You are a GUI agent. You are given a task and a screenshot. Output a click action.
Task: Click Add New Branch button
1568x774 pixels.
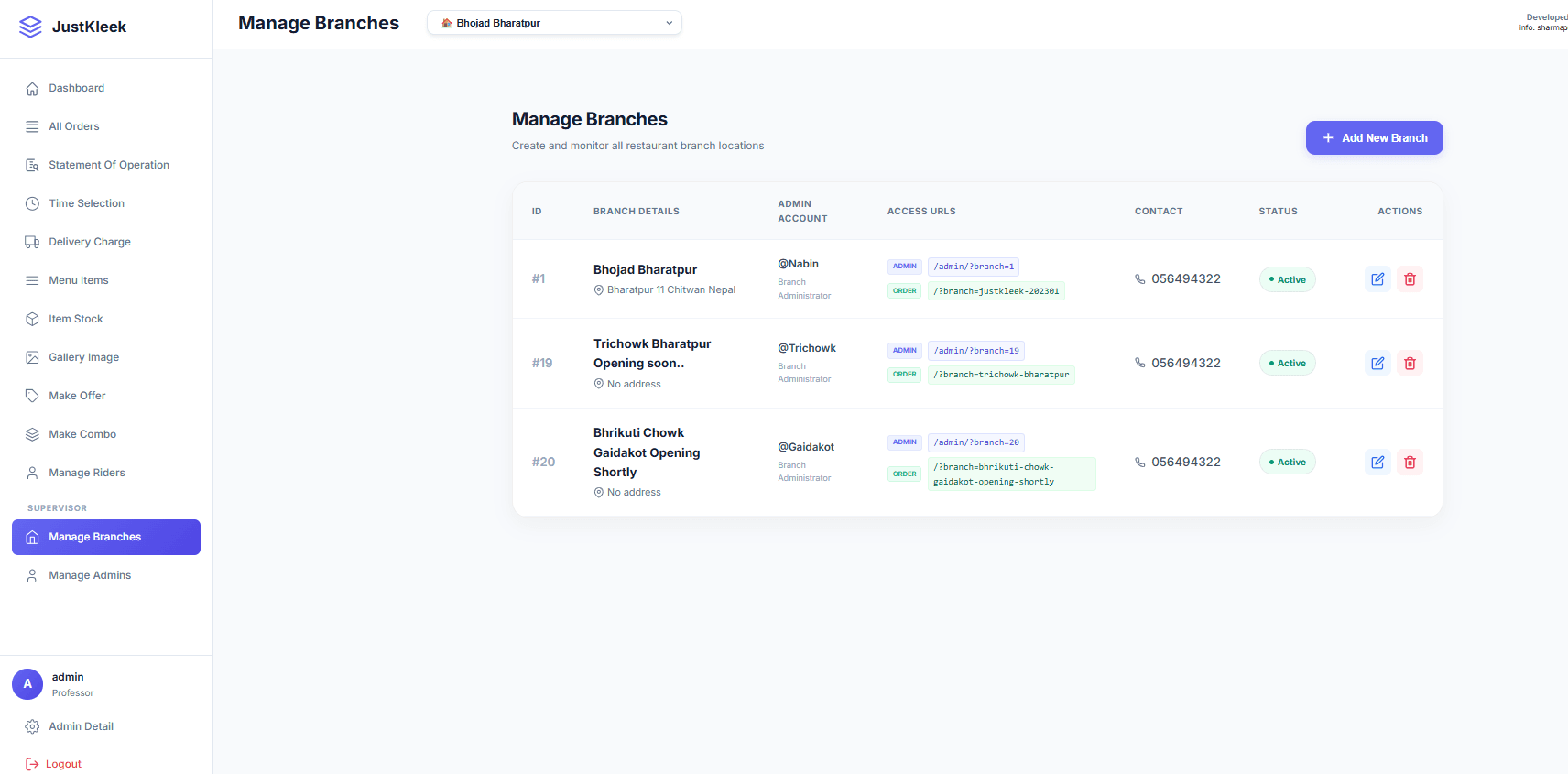point(1374,138)
